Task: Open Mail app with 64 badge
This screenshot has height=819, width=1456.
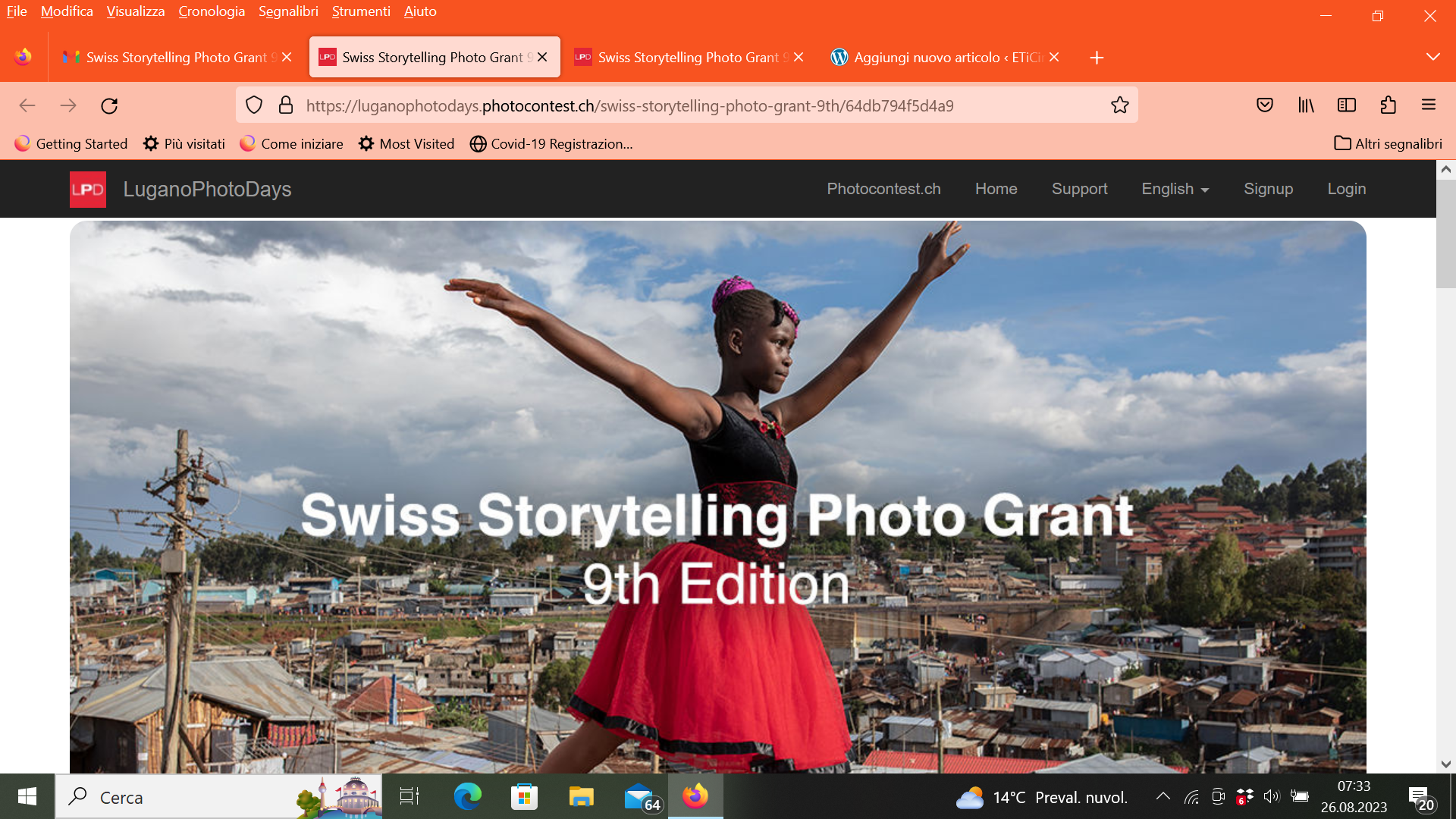Action: pyautogui.click(x=642, y=798)
